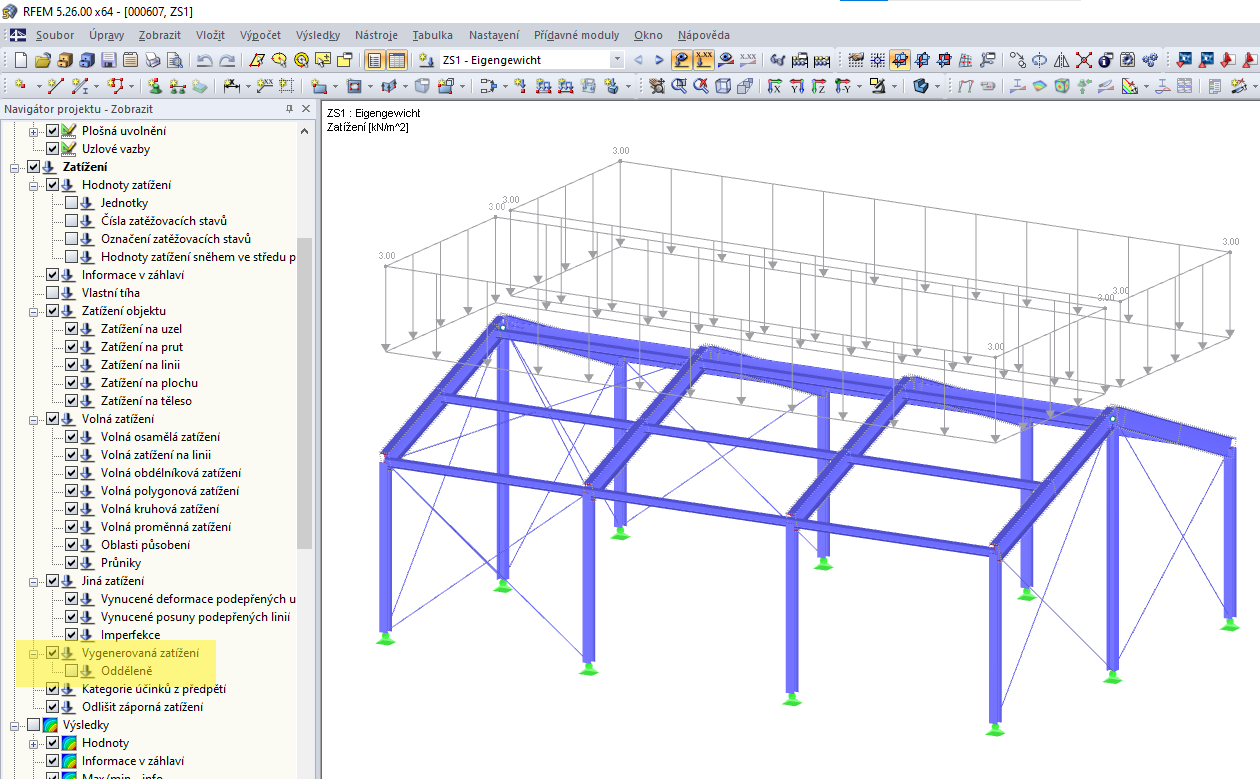Go to previous load case arrow
Screen dimensions: 1260x779
coord(637,60)
